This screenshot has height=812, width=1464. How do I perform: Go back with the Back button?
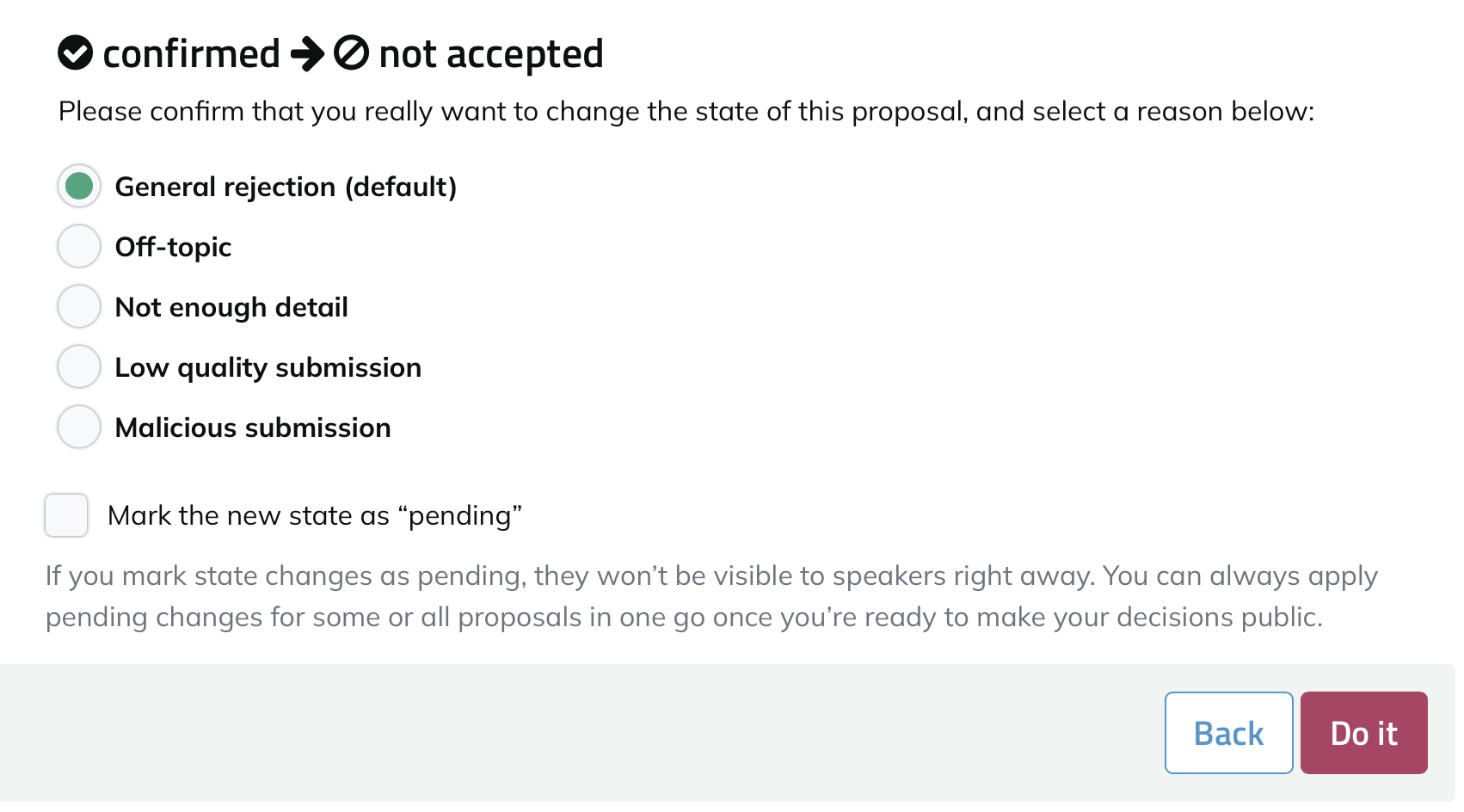coord(1229,733)
